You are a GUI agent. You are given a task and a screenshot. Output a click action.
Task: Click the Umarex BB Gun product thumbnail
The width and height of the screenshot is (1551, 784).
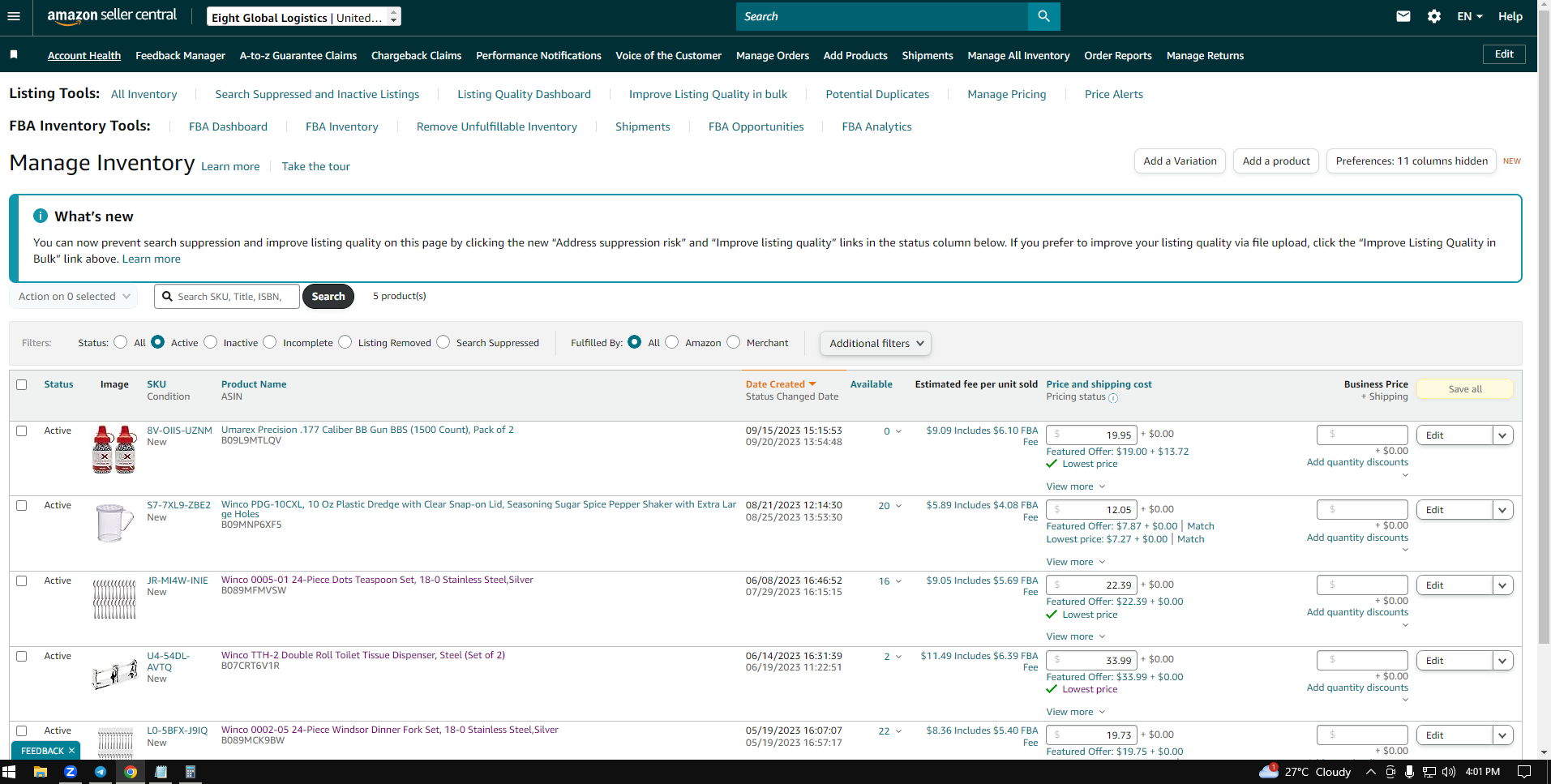pos(114,449)
